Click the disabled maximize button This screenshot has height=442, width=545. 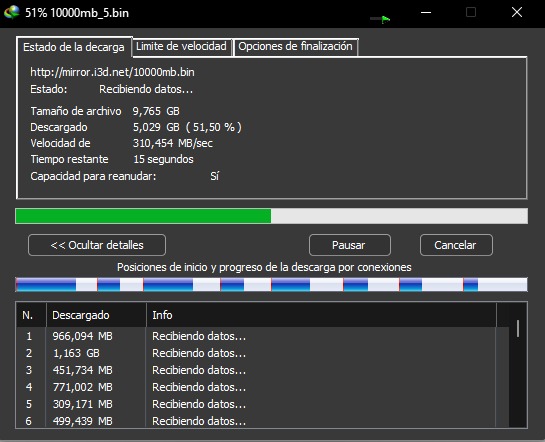[x=471, y=13]
